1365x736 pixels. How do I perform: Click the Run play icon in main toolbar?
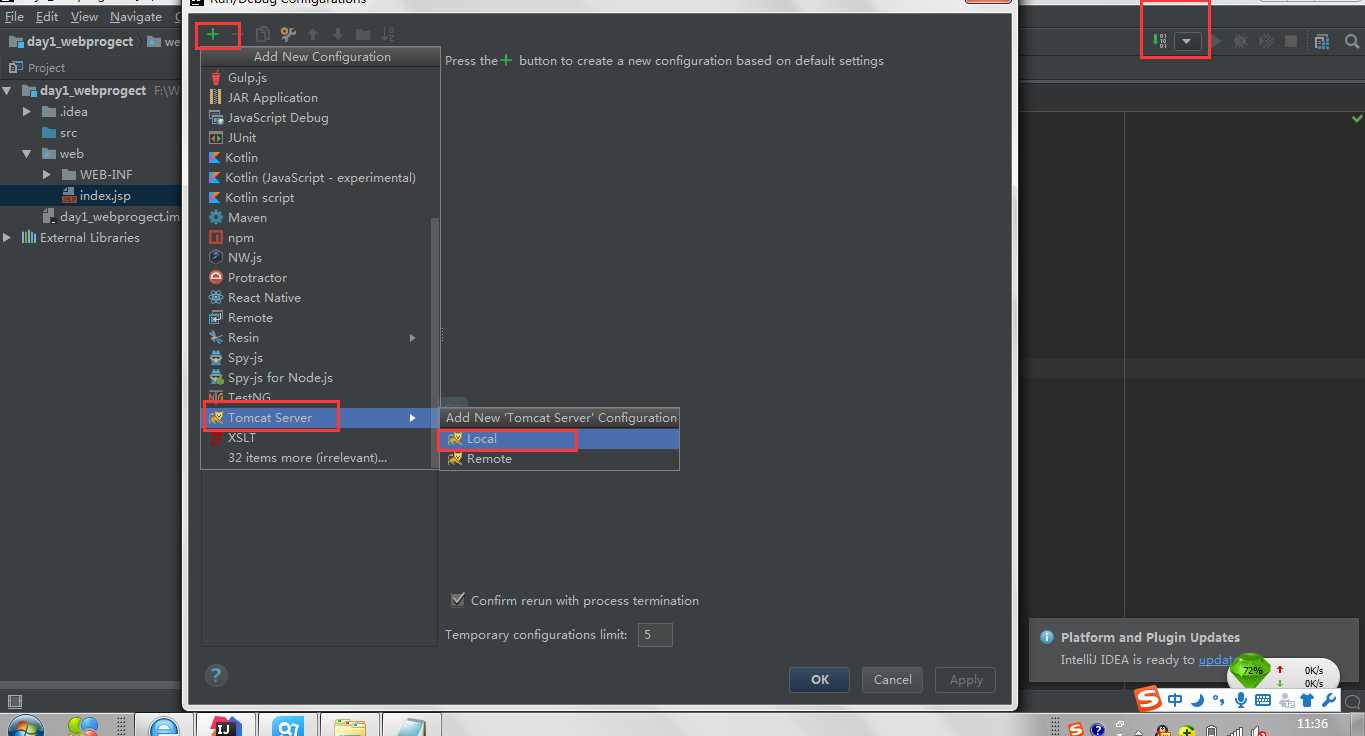coord(1216,41)
